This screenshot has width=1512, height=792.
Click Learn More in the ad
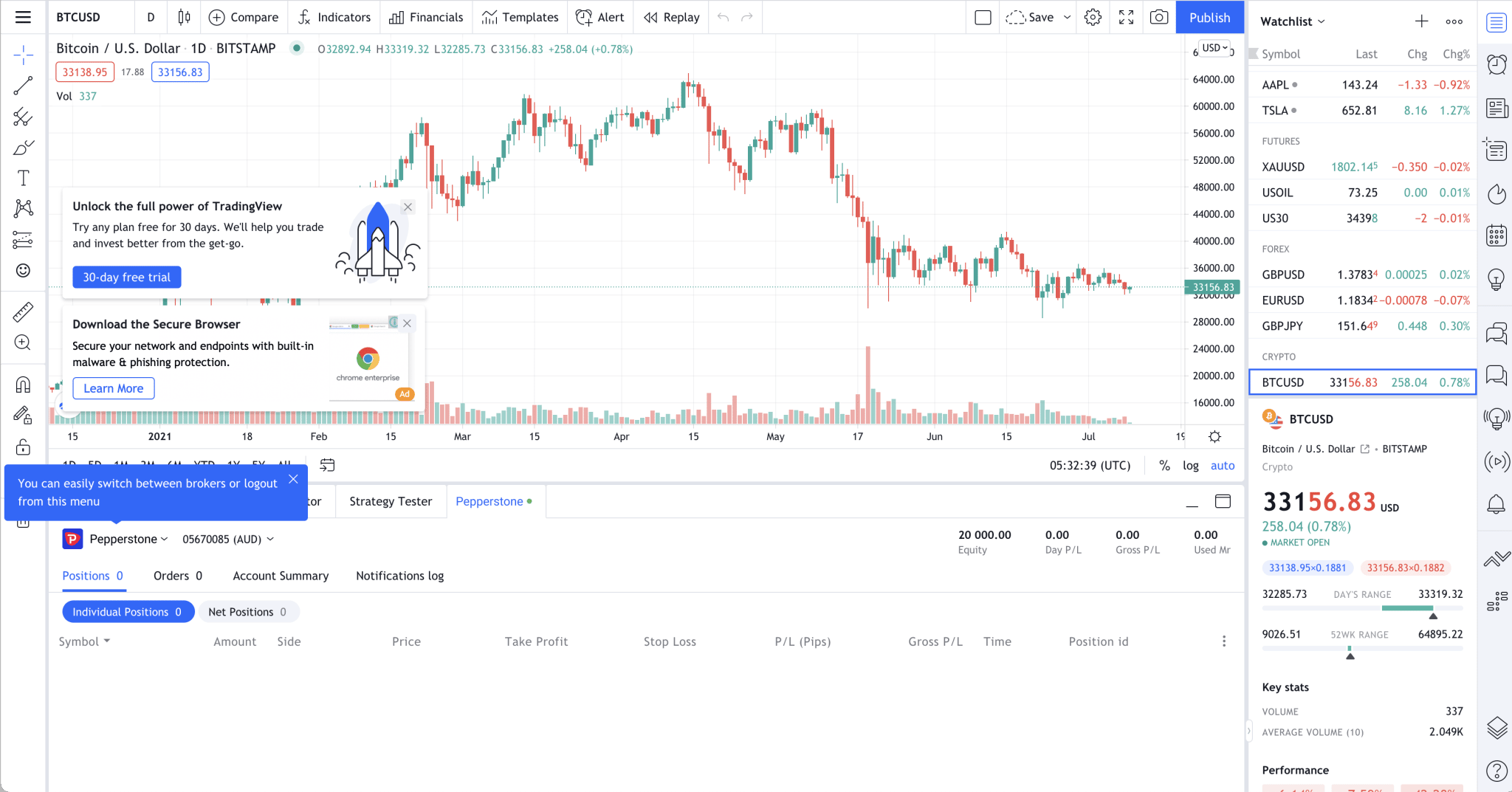point(113,388)
